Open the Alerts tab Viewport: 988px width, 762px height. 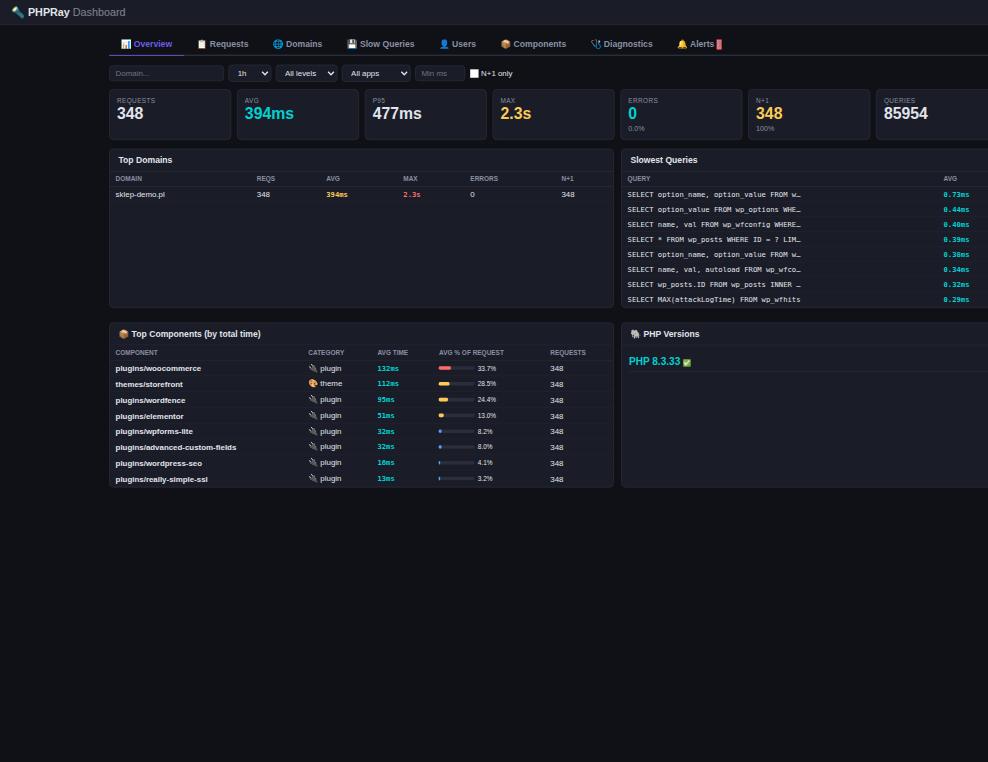699,44
